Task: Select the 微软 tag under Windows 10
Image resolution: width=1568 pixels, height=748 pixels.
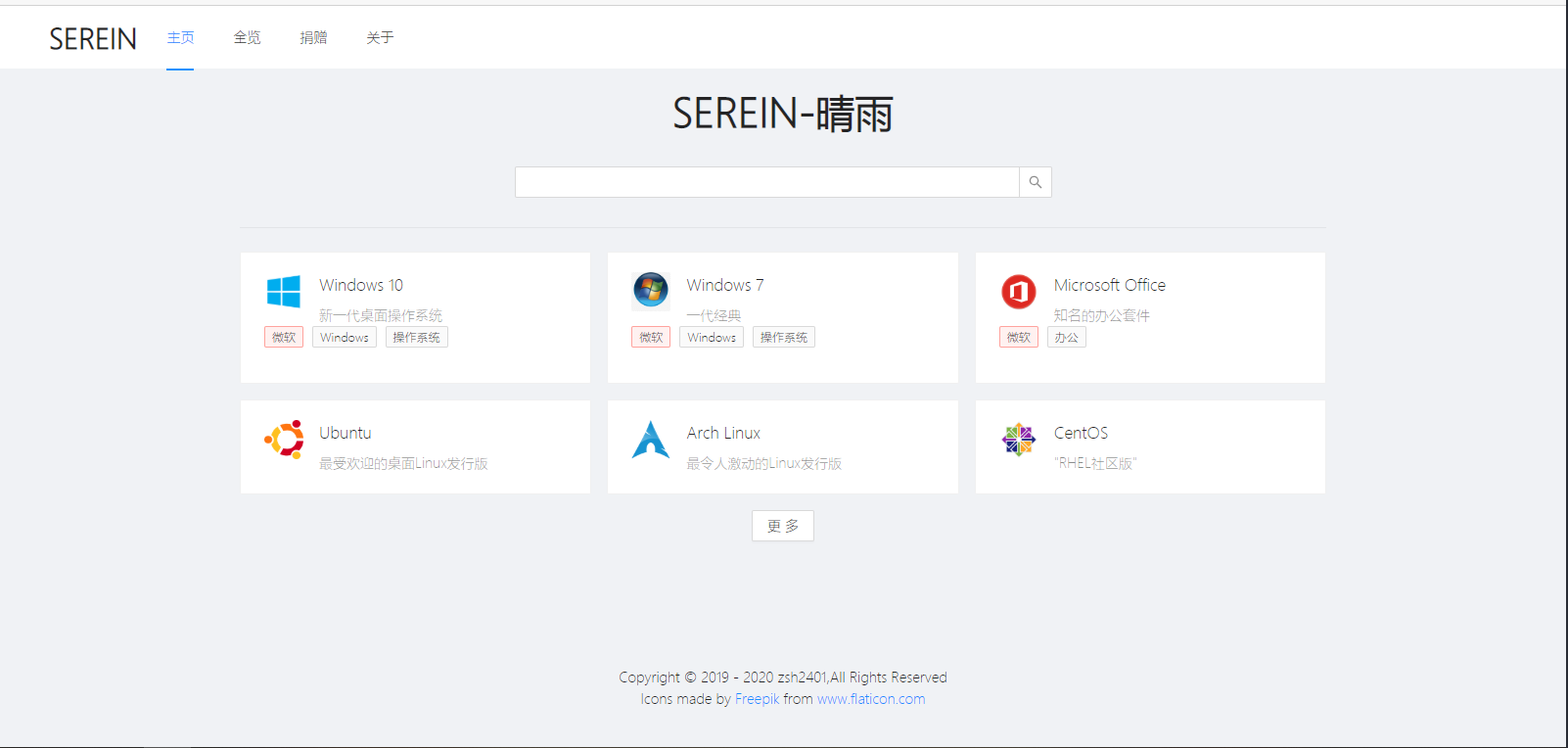Action: point(284,338)
